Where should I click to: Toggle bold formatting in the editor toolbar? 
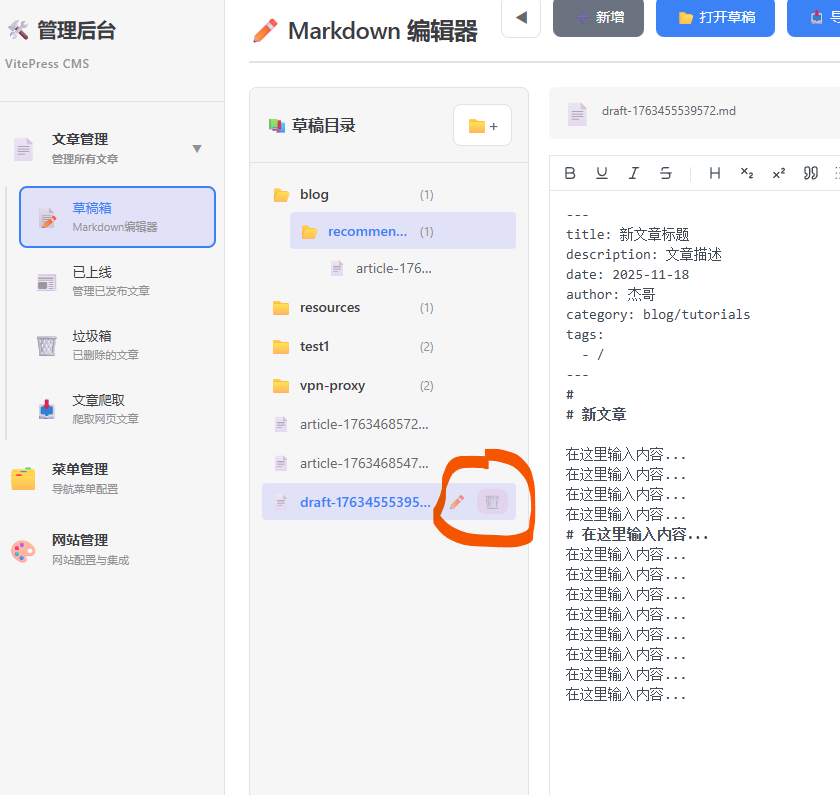tap(570, 172)
